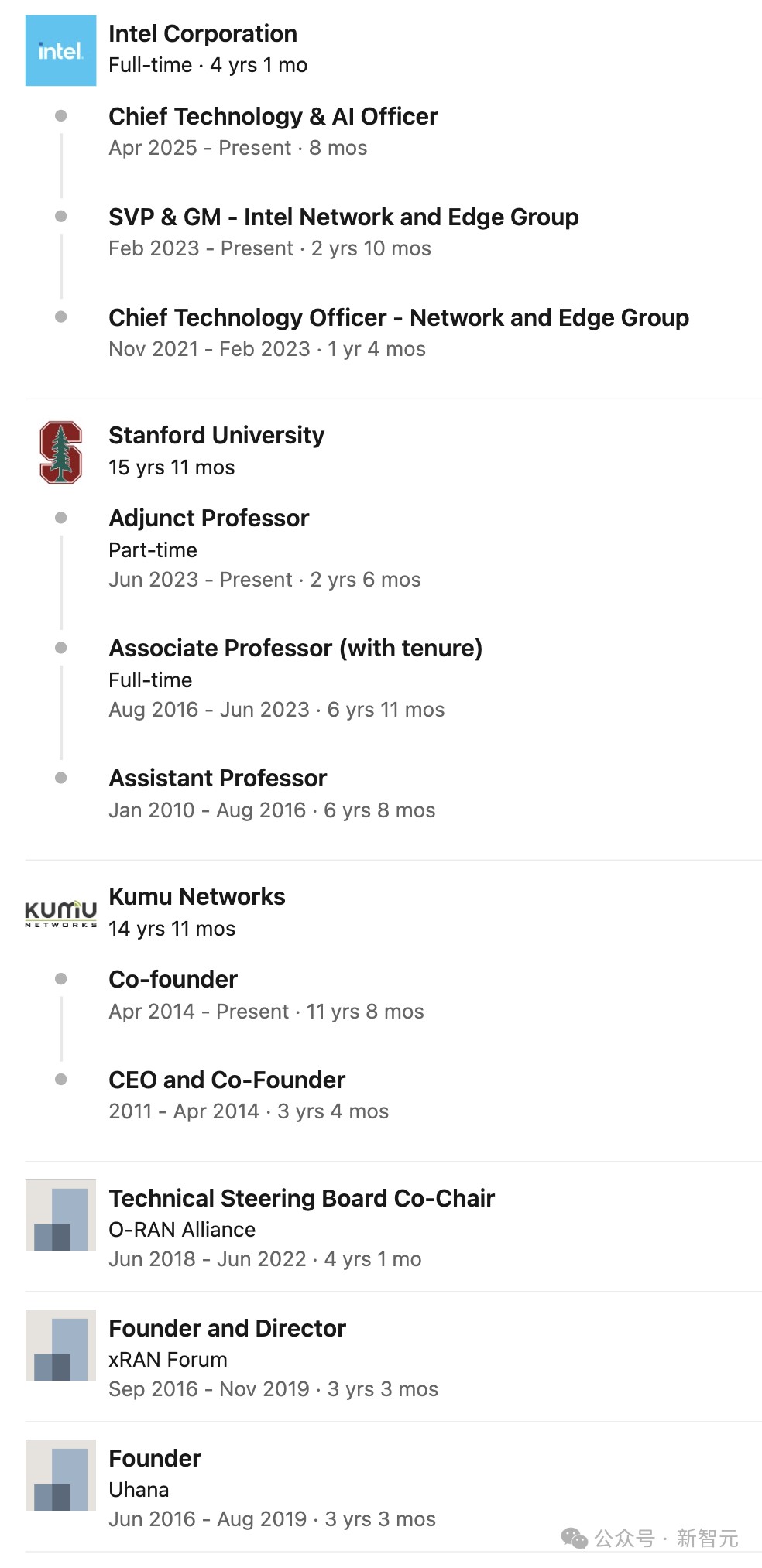Viewport: 762px width, 1568px height.
Task: Open the Founder and Director entry
Action: [x=227, y=1329]
